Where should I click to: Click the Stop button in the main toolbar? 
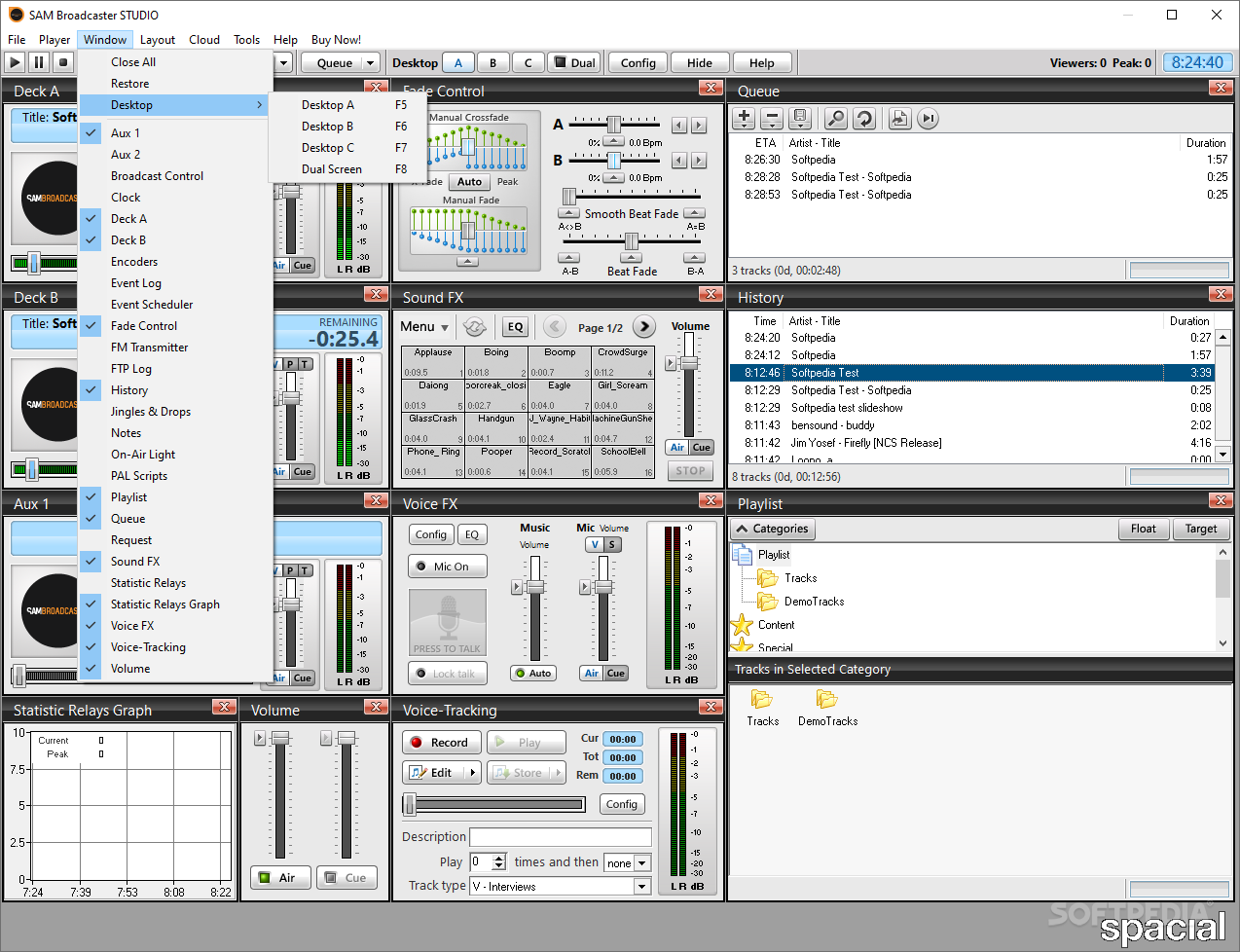63,62
